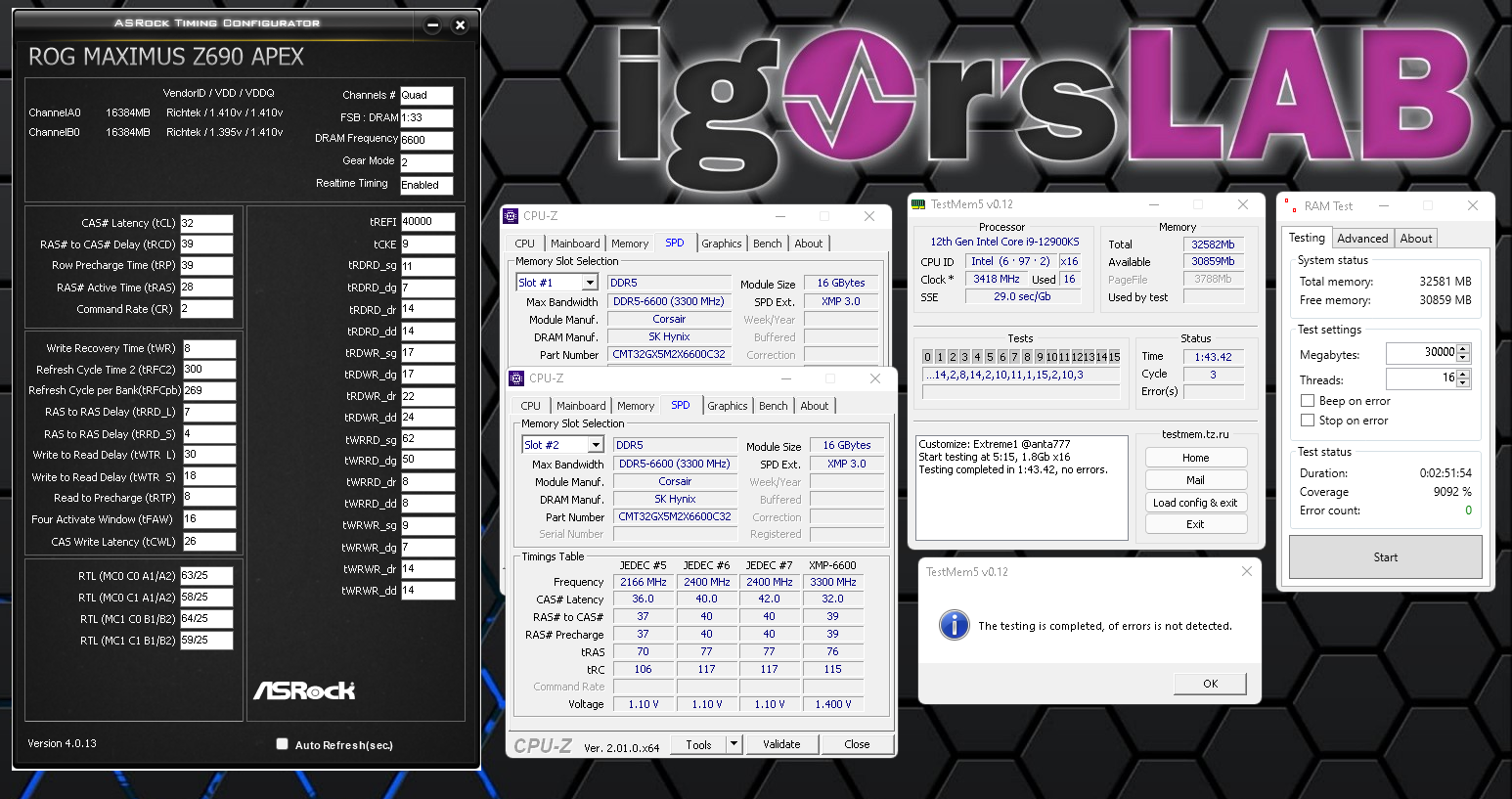Viewport: 1512px width, 799px height.
Task: Increase the Megabytes value with its up arrow
Action: coord(1463,348)
